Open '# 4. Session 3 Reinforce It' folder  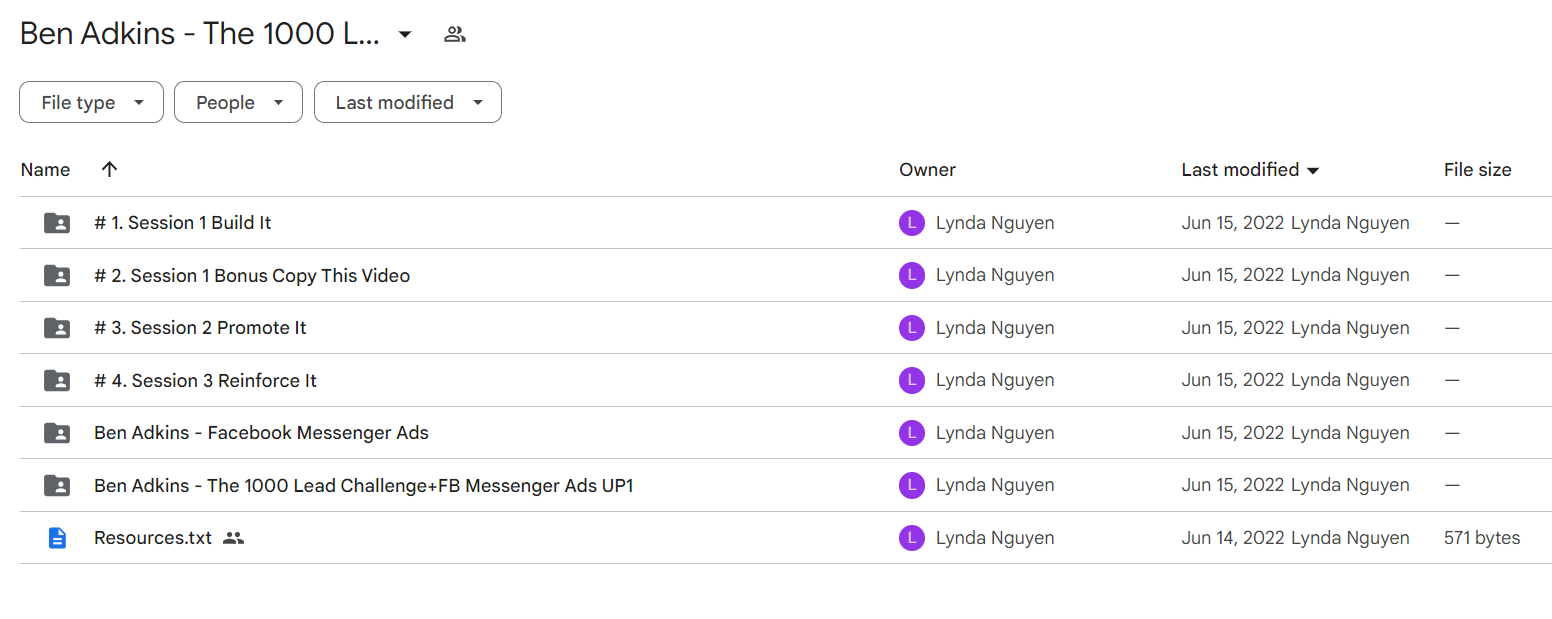[205, 380]
